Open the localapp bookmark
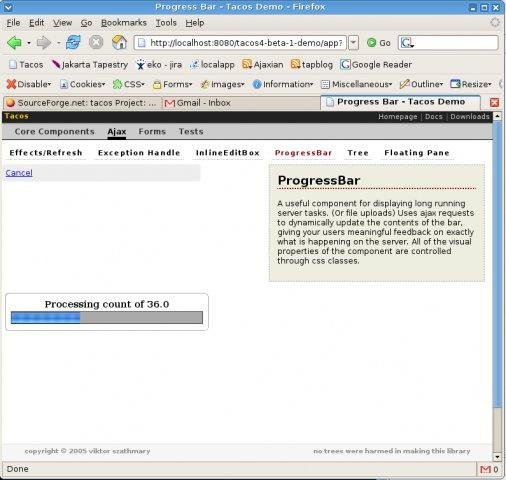Image resolution: width=506 pixels, height=480 pixels. click(x=212, y=64)
